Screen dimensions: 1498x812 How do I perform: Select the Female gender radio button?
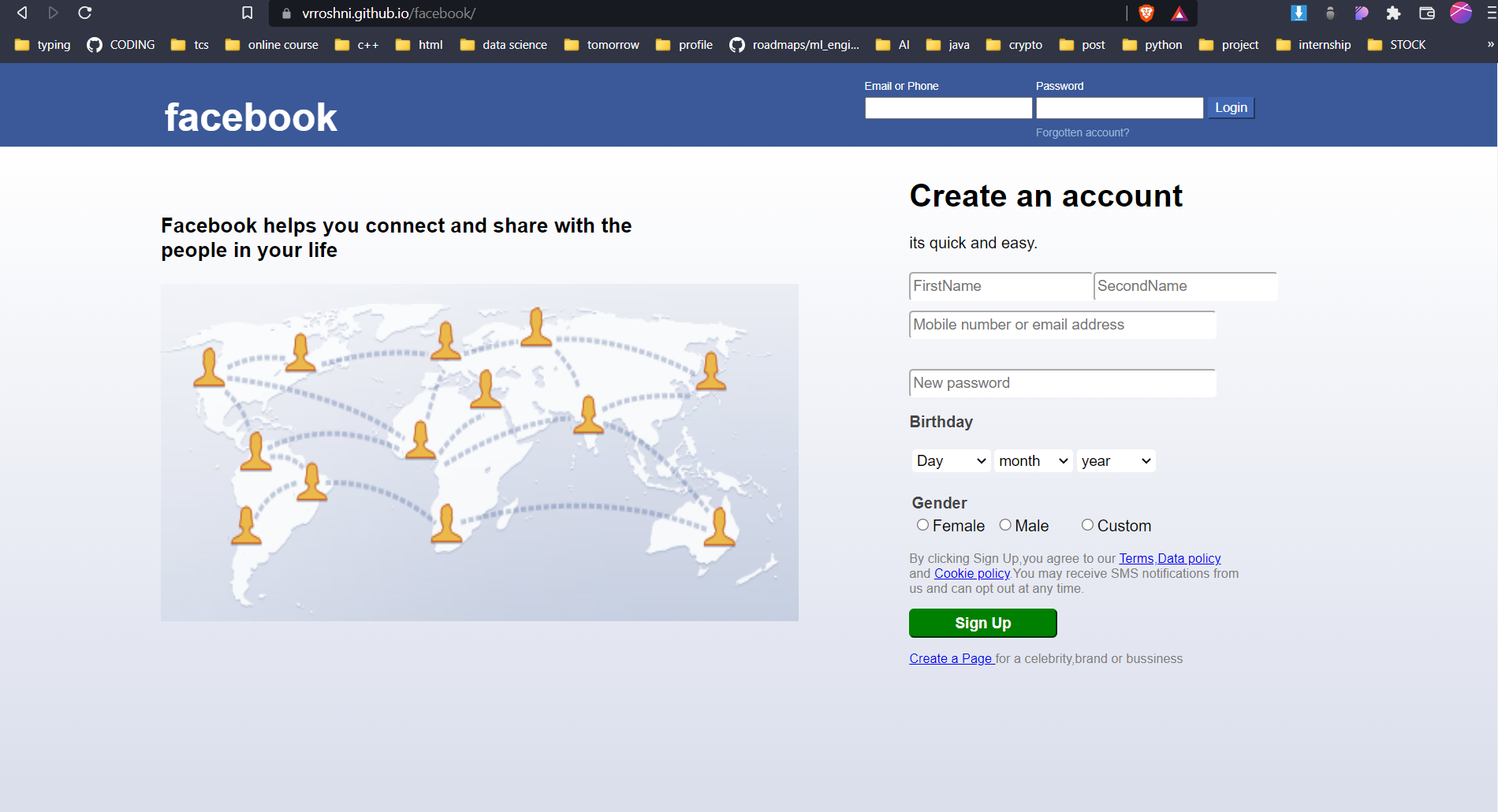(922, 525)
